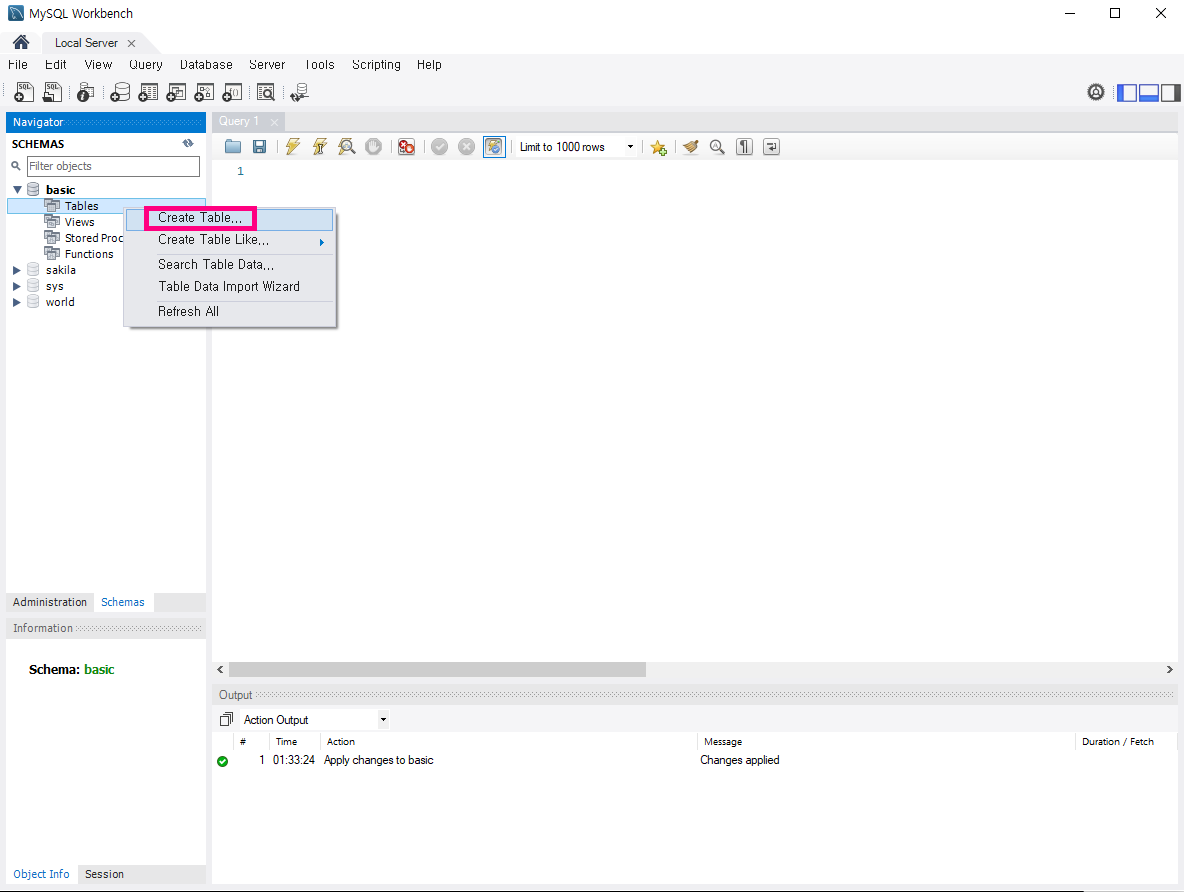Click the editor horizontal scrollbar thumb
The height and width of the screenshot is (892, 1184).
[x=437, y=669]
